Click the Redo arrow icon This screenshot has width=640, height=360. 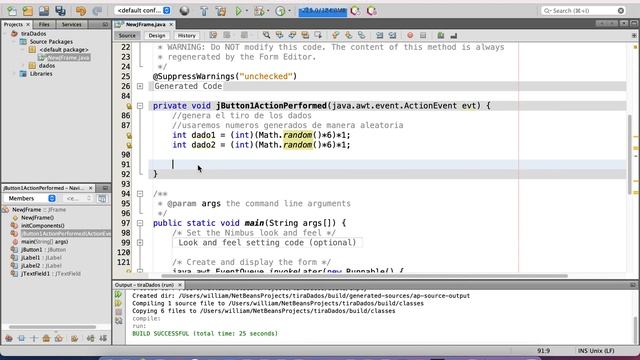[x=97, y=11]
